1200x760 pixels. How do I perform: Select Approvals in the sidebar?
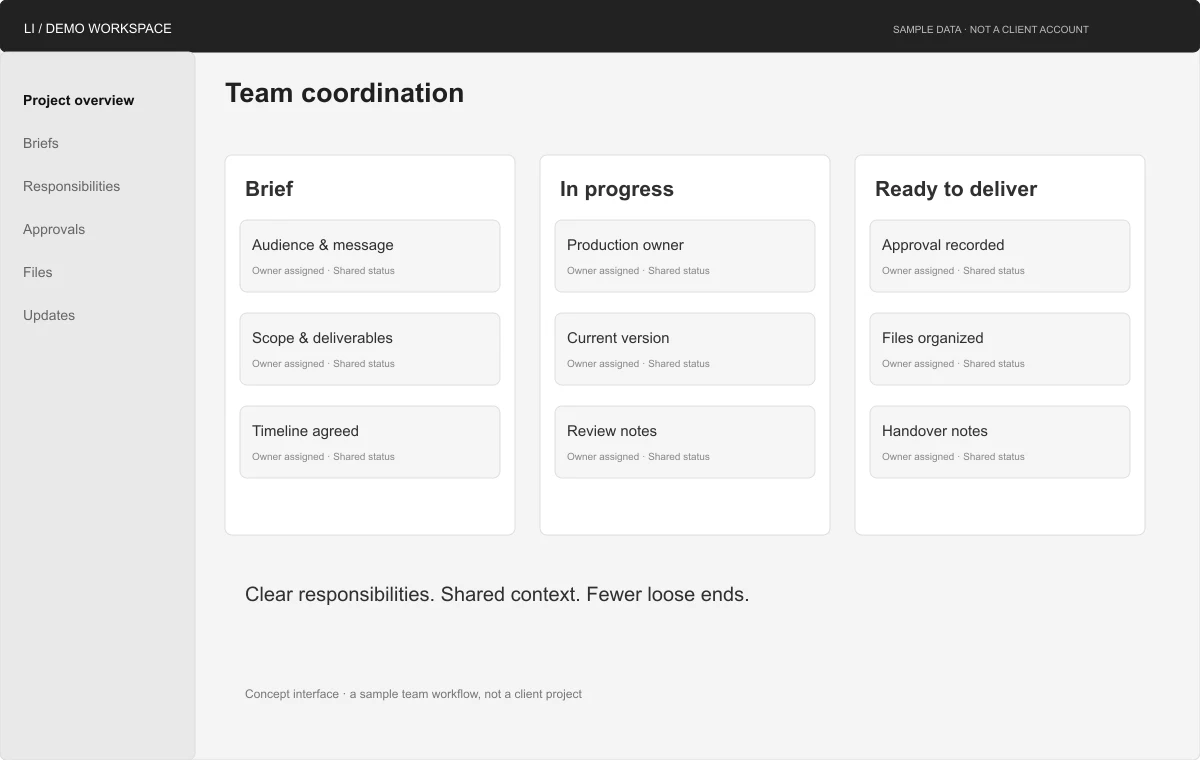tap(54, 229)
